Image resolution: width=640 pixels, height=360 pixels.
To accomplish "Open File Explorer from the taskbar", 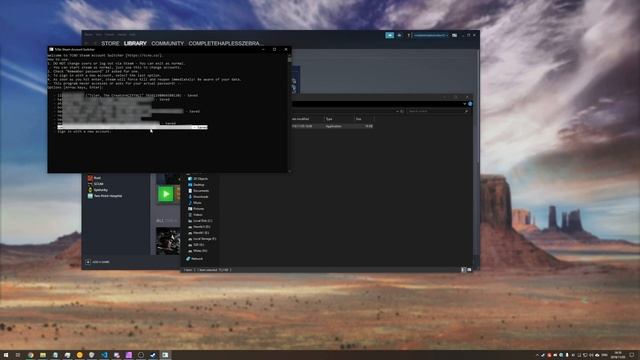I will point(43,355).
